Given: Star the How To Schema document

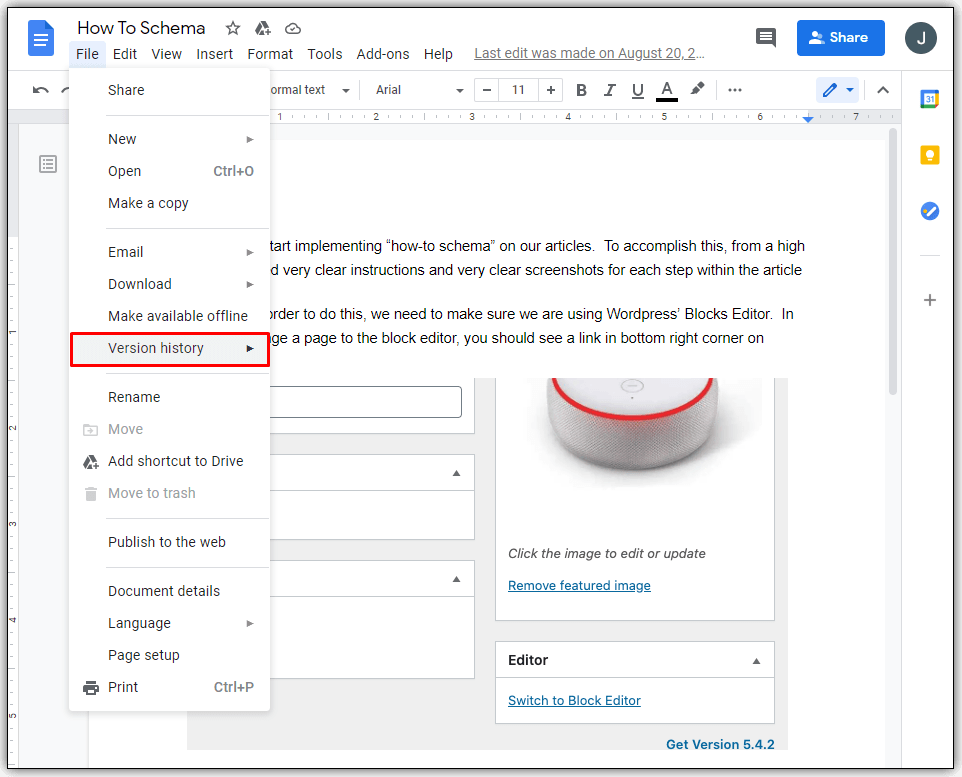Looking at the screenshot, I should [233, 28].
